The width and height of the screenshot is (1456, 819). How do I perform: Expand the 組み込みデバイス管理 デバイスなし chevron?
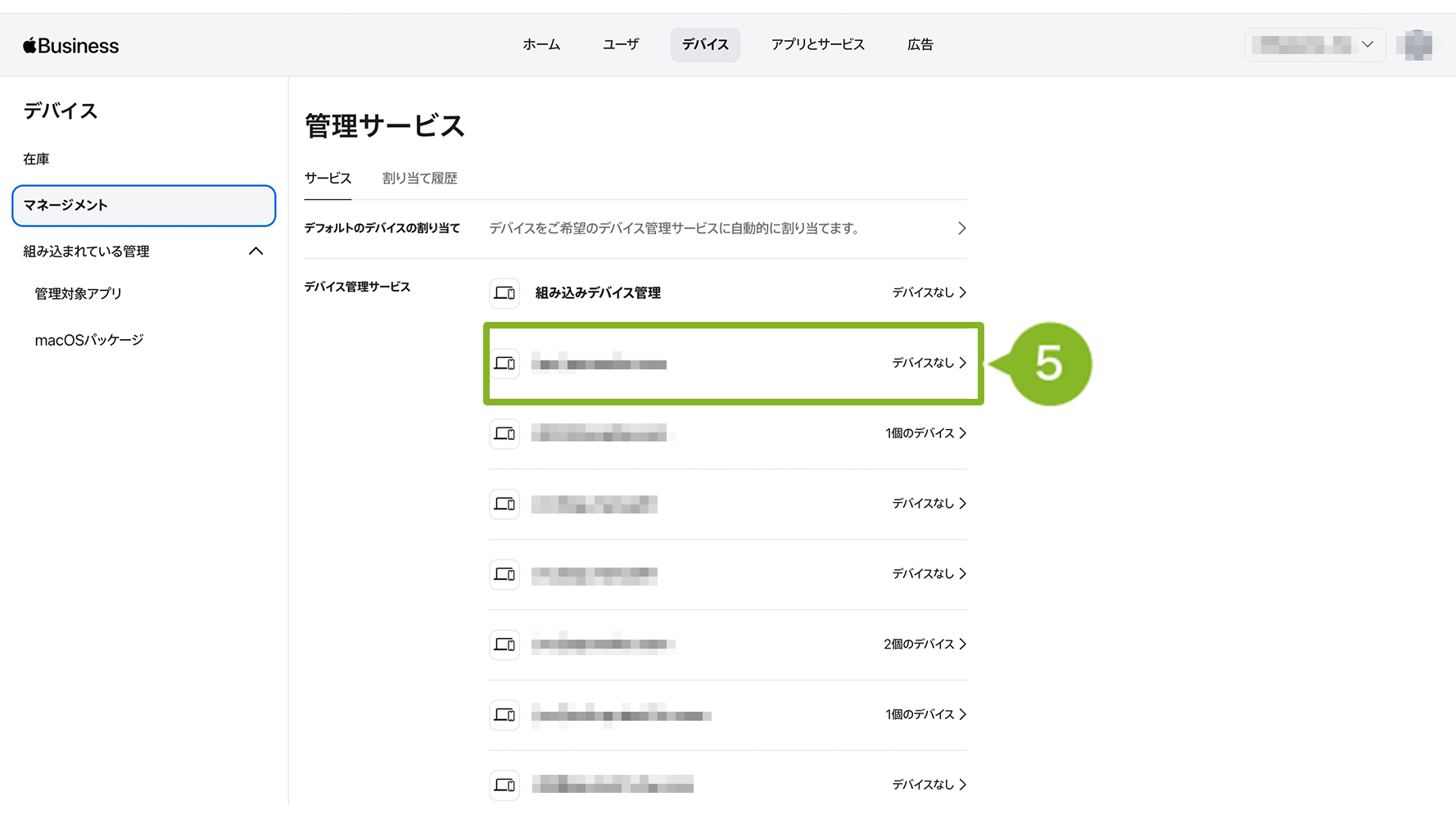[962, 292]
